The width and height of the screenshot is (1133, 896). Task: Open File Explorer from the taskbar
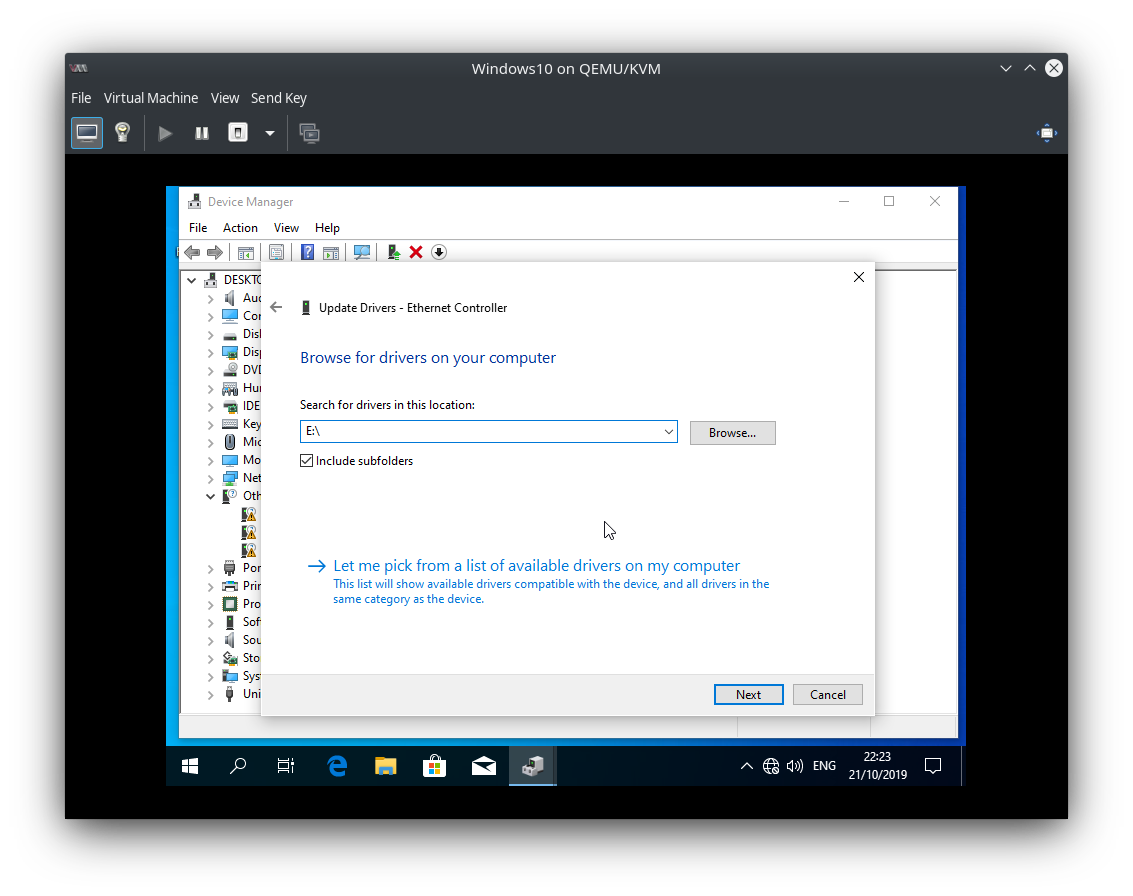point(386,766)
